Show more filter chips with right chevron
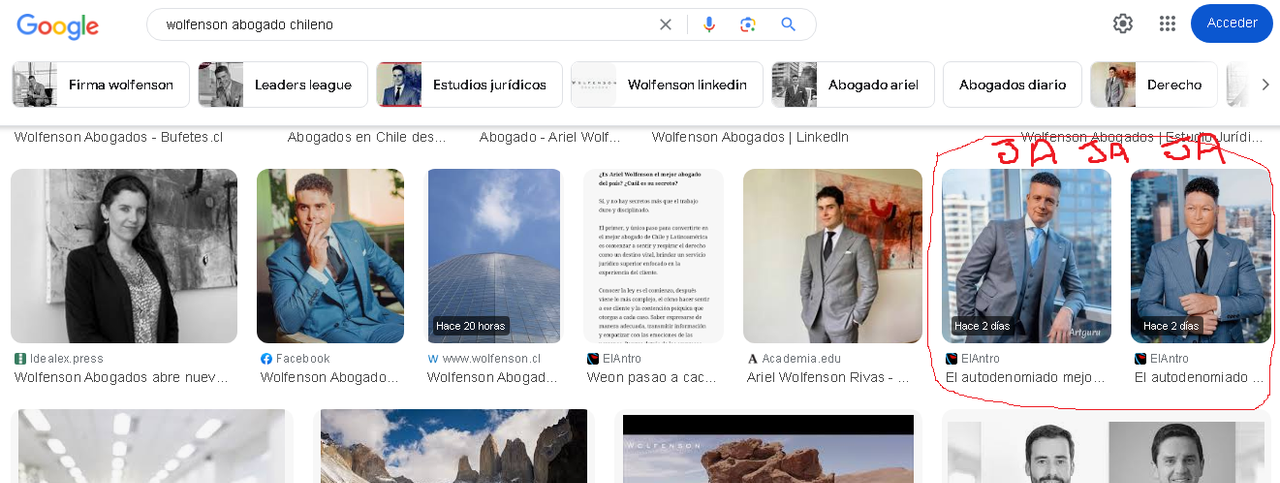 (x=1265, y=85)
